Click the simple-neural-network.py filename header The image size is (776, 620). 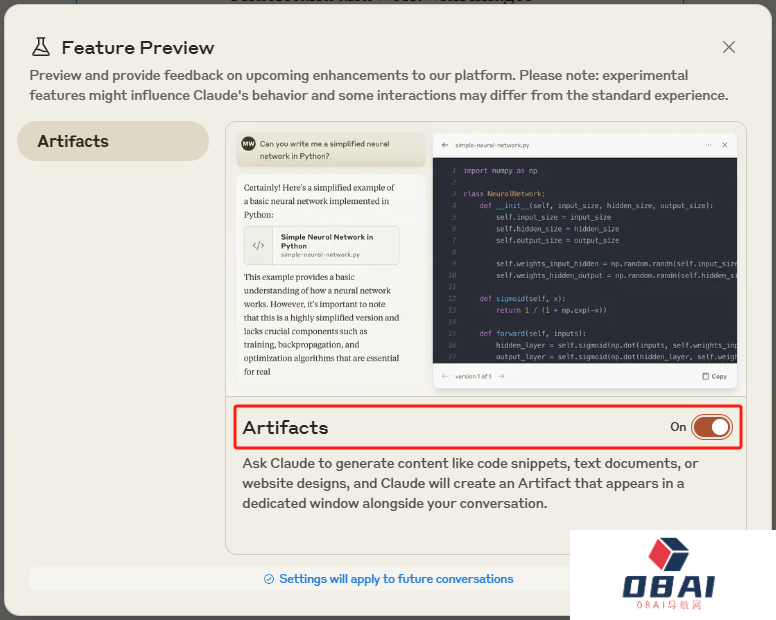492,145
